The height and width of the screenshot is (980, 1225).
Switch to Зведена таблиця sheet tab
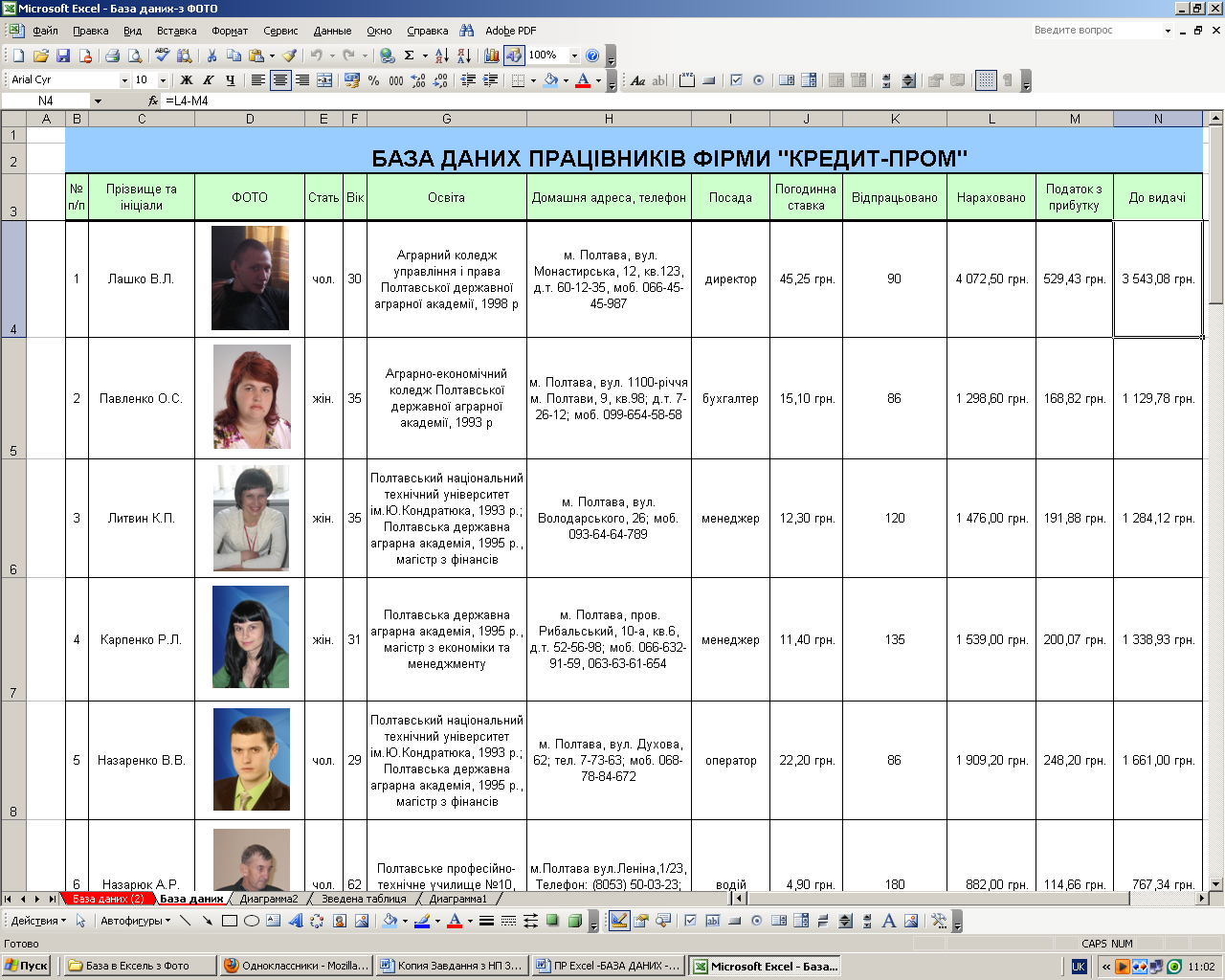pyautogui.click(x=364, y=899)
